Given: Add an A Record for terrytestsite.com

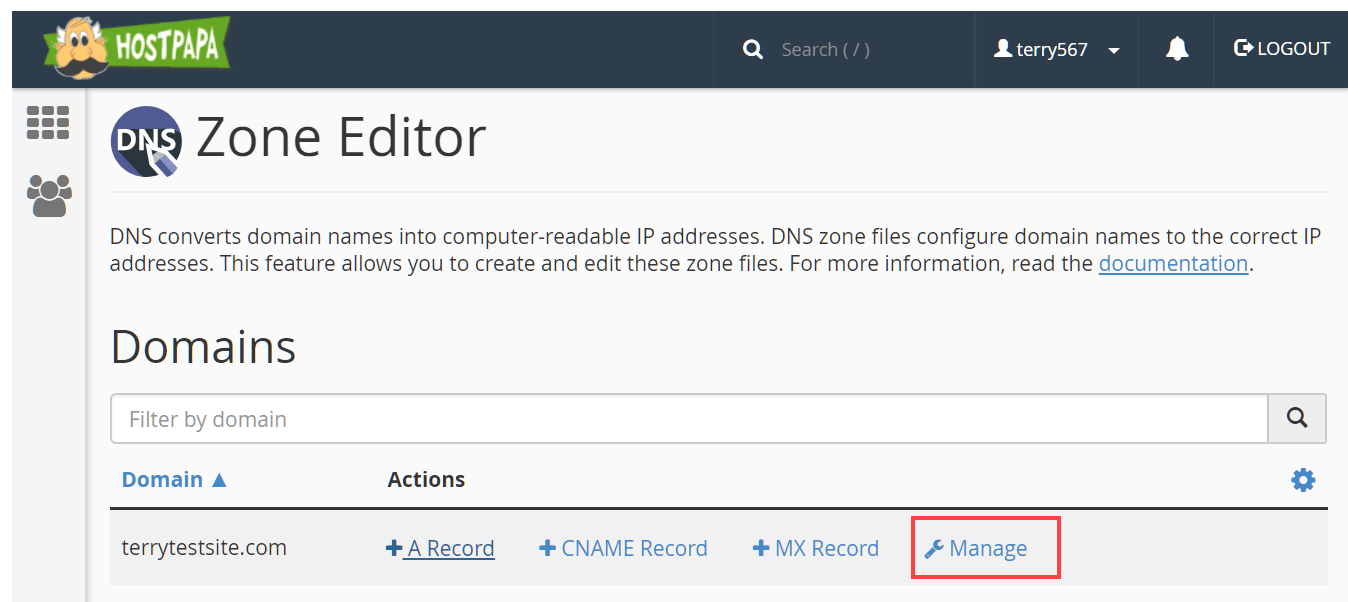Looking at the screenshot, I should coord(440,548).
